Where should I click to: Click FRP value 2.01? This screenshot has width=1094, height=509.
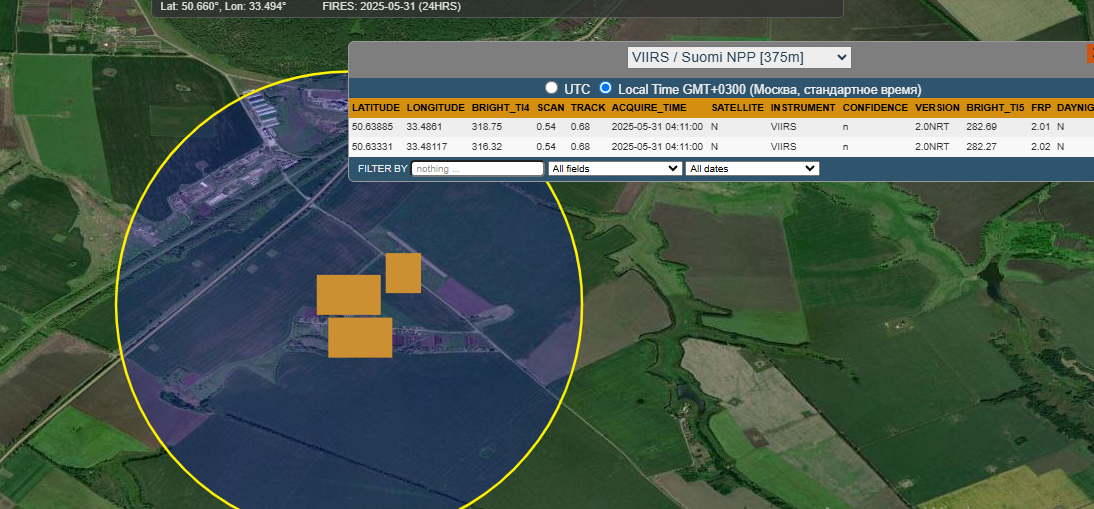click(x=1040, y=127)
